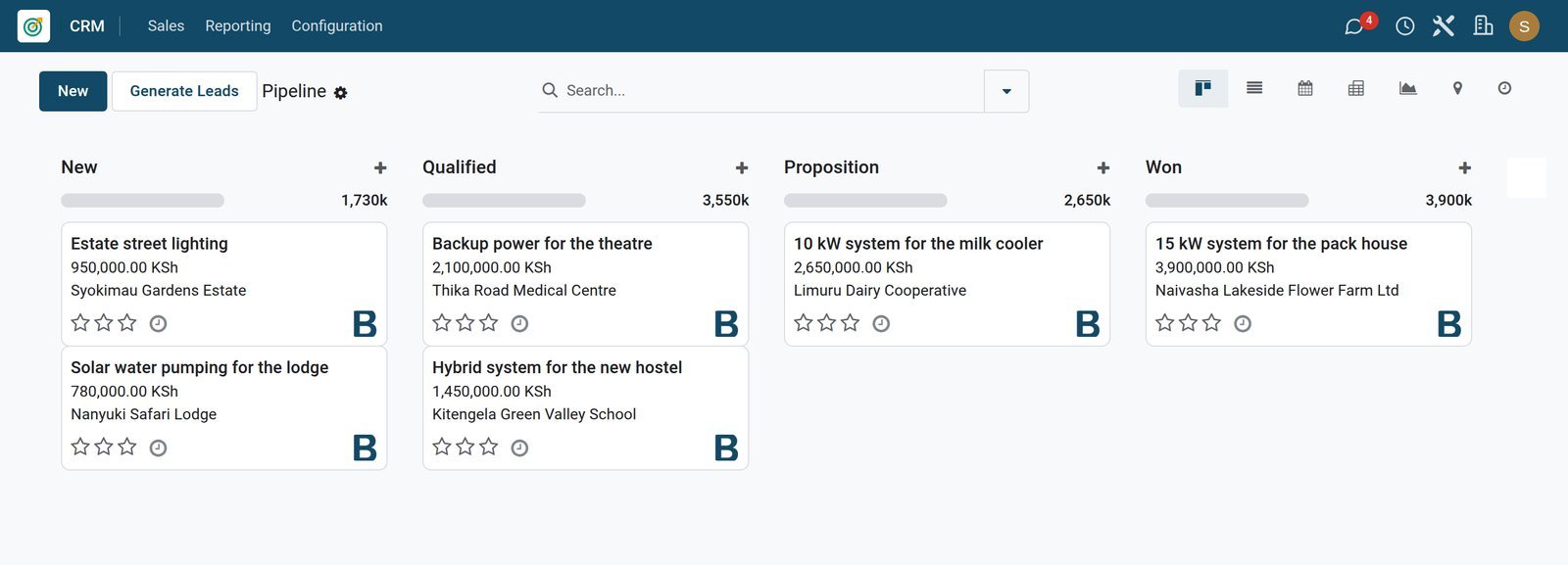Open the CRM app home logo

point(33,26)
